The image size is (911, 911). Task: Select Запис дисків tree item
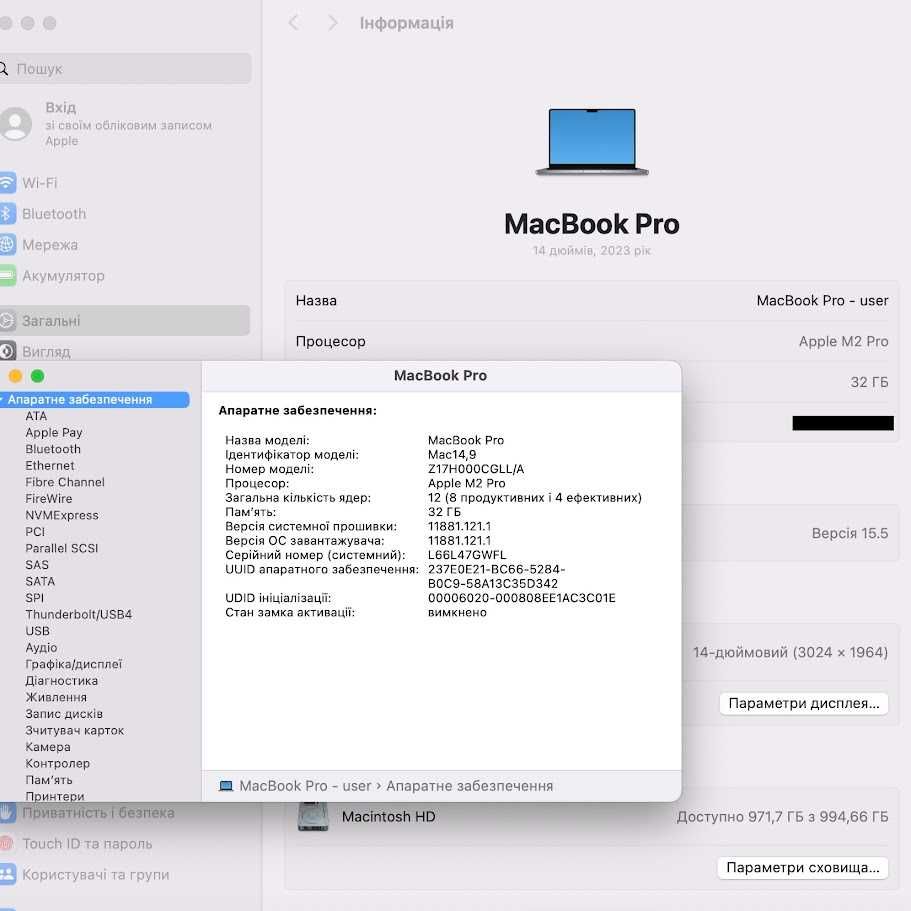click(x=64, y=713)
